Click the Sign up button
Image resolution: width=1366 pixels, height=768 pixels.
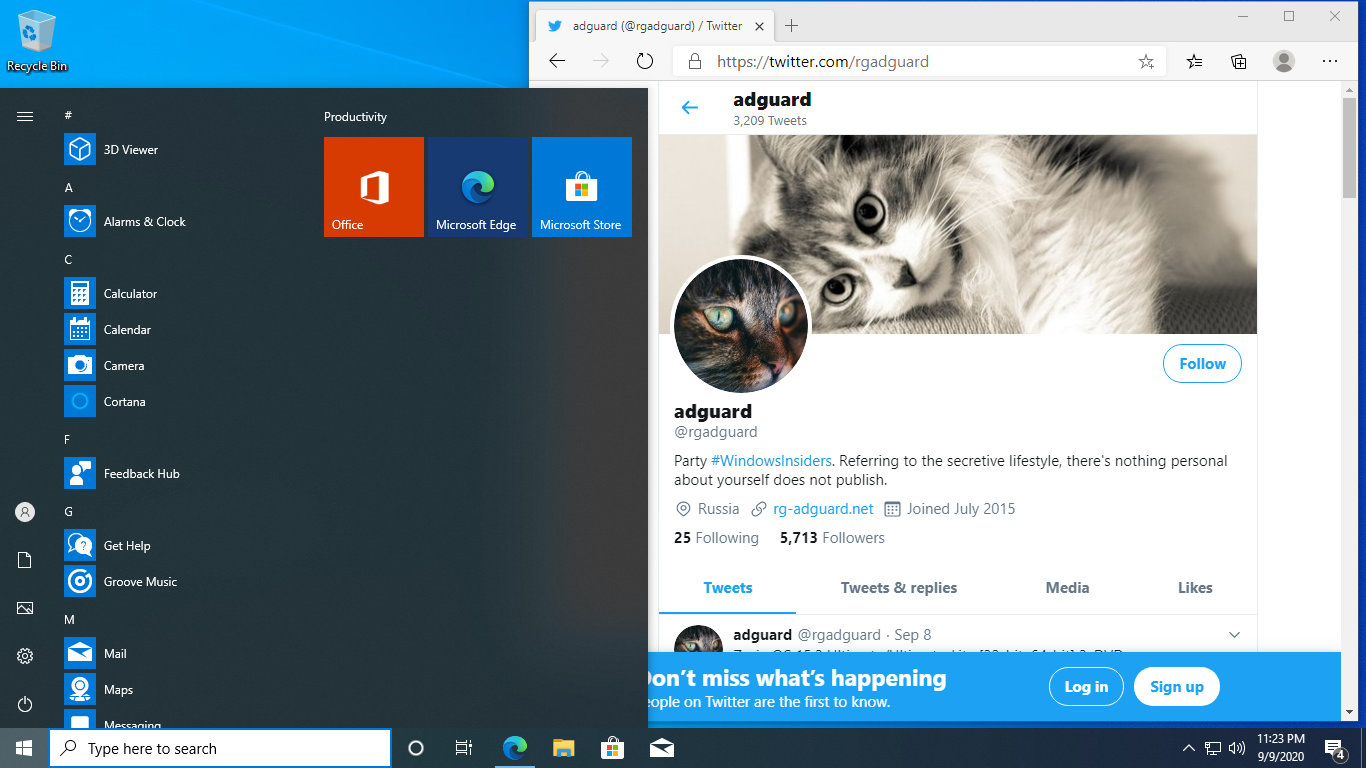[x=1177, y=687]
